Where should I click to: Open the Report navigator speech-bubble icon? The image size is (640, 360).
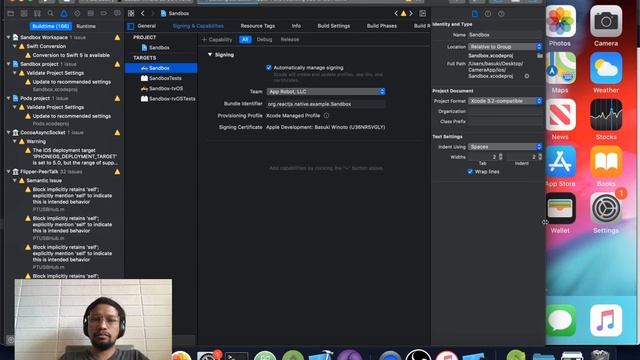click(x=117, y=13)
